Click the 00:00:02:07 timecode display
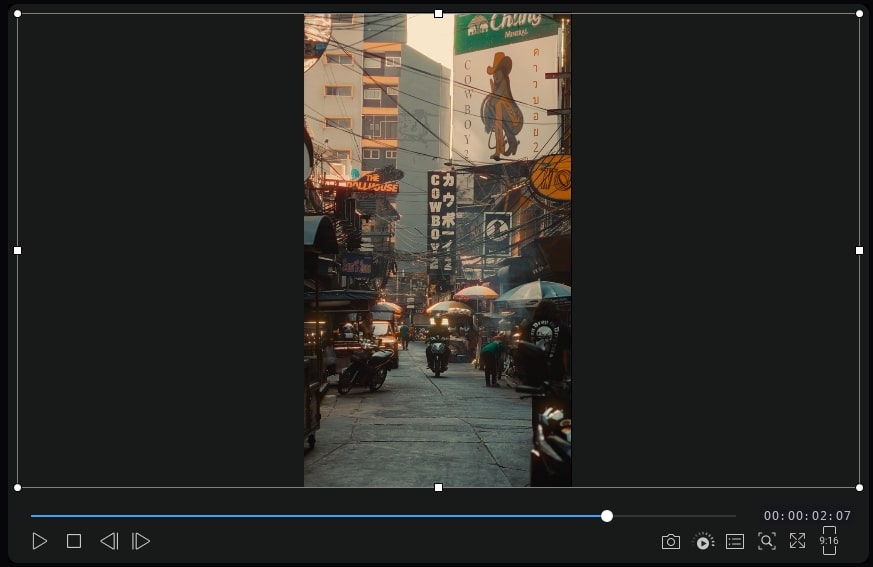 (x=807, y=516)
